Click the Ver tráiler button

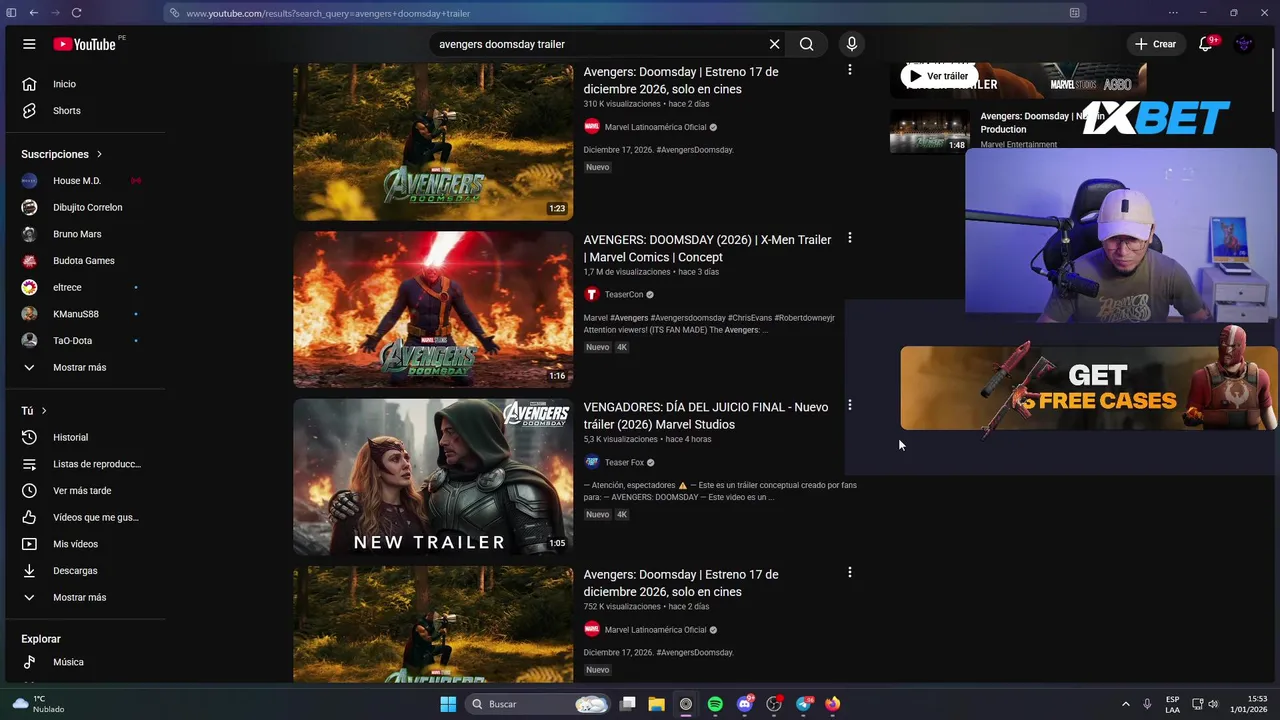tap(938, 76)
